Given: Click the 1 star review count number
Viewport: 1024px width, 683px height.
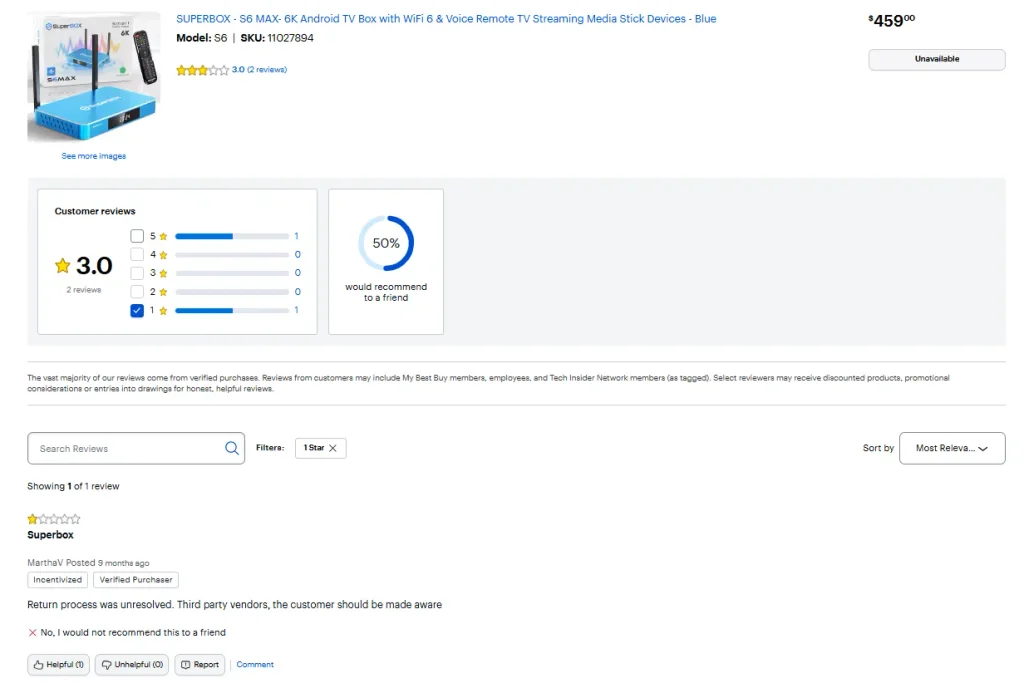Looking at the screenshot, I should coord(296,310).
